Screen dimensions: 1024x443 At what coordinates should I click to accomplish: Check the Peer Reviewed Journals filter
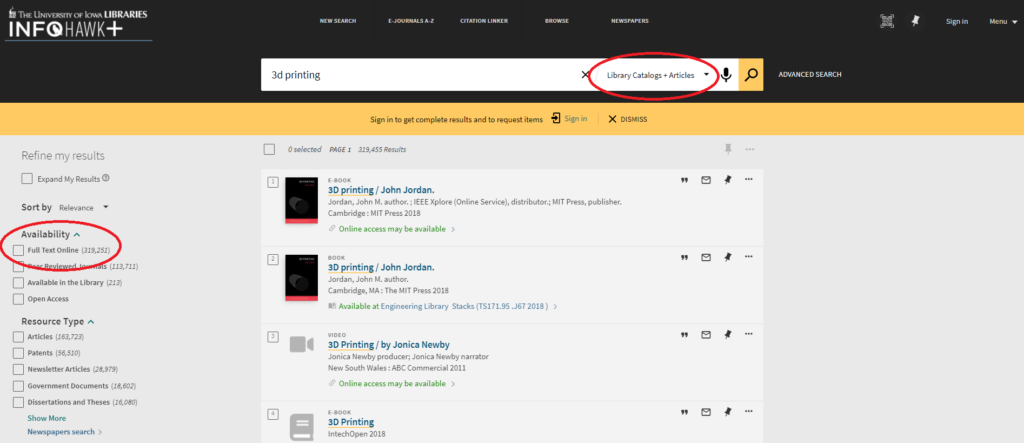point(18,267)
